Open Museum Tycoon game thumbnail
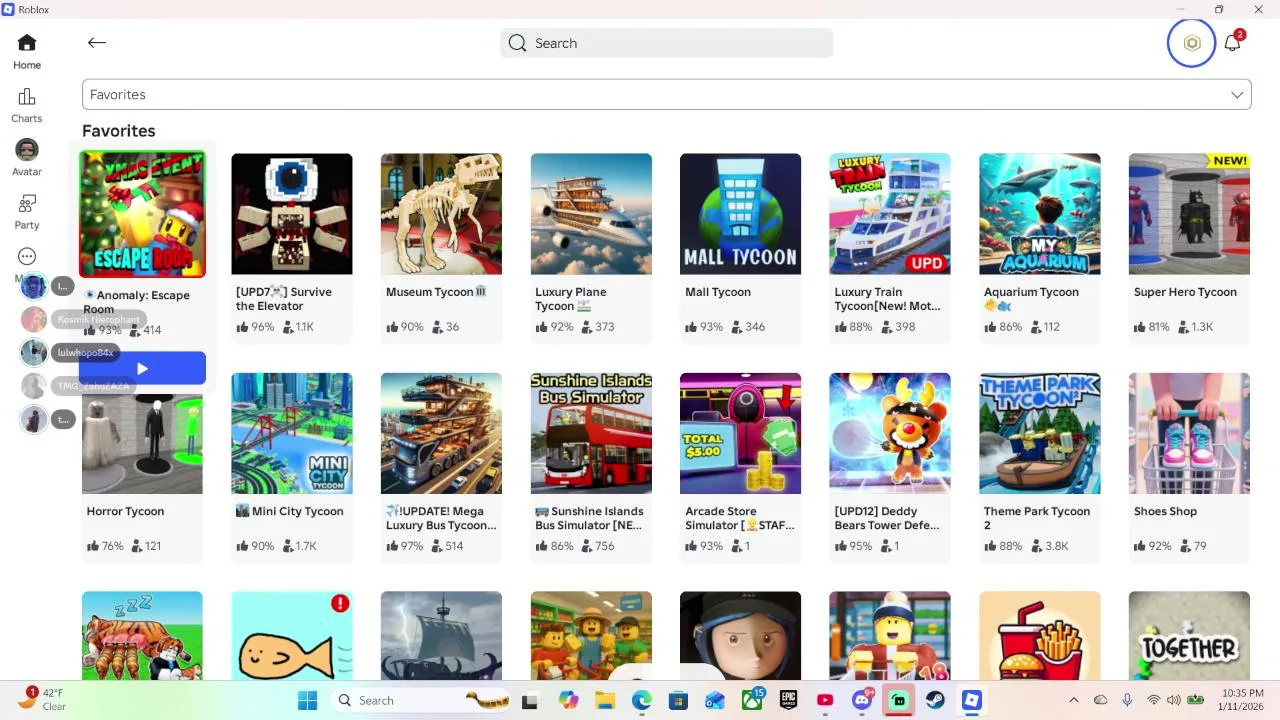This screenshot has width=1280, height=720. coord(441,214)
